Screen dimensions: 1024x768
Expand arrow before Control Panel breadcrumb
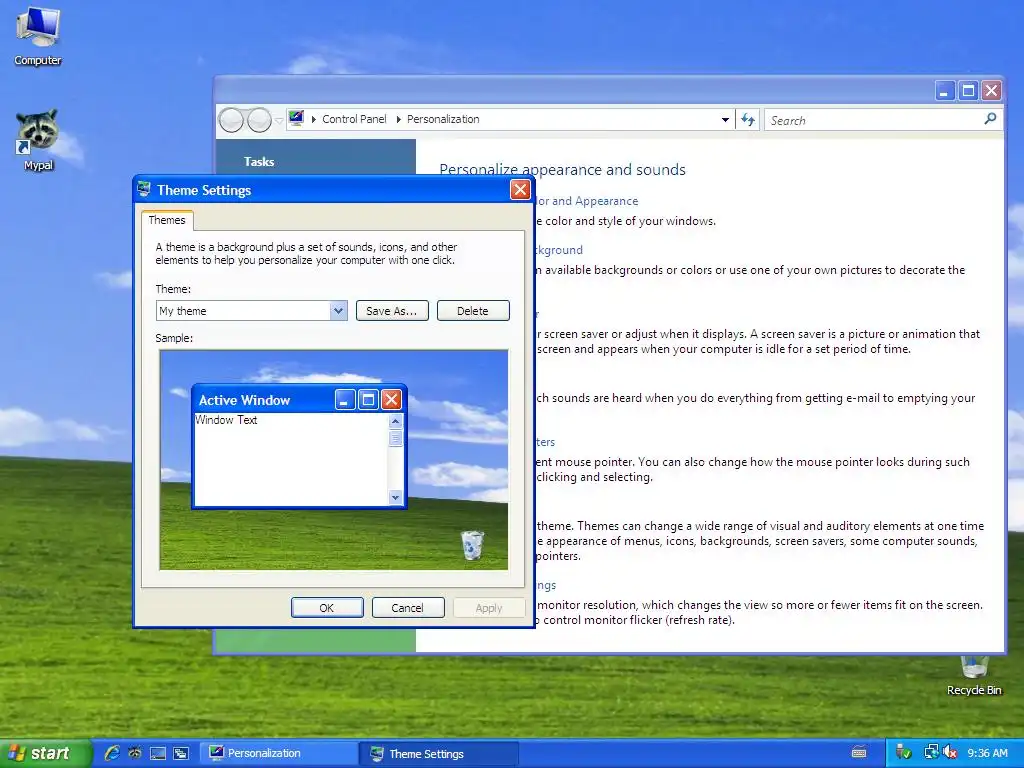pos(313,120)
